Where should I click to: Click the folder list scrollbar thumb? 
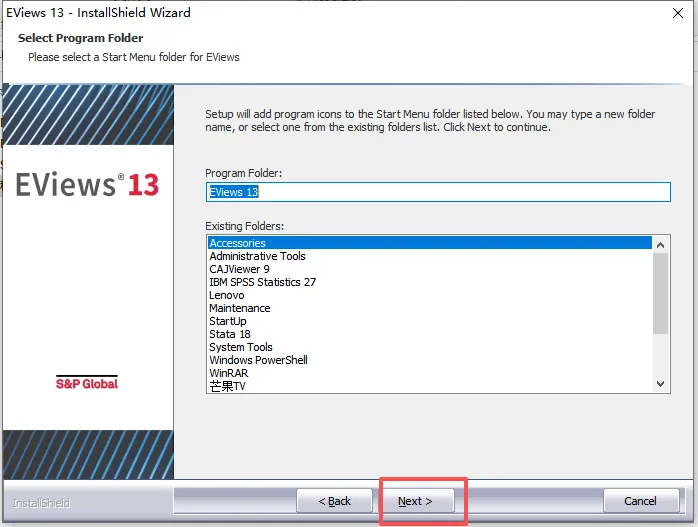coord(661,293)
